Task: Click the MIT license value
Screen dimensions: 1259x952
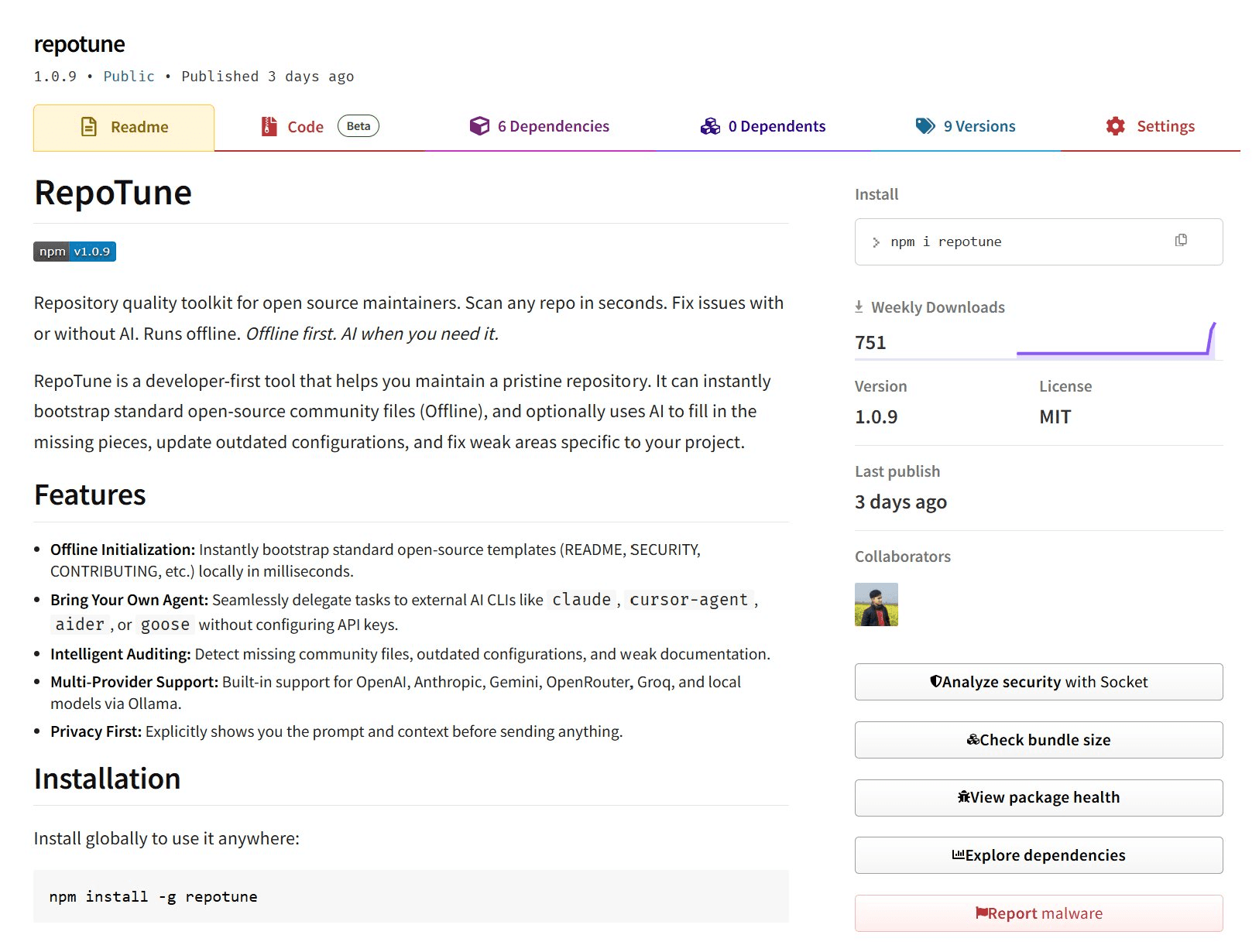Action: pyautogui.click(x=1055, y=416)
